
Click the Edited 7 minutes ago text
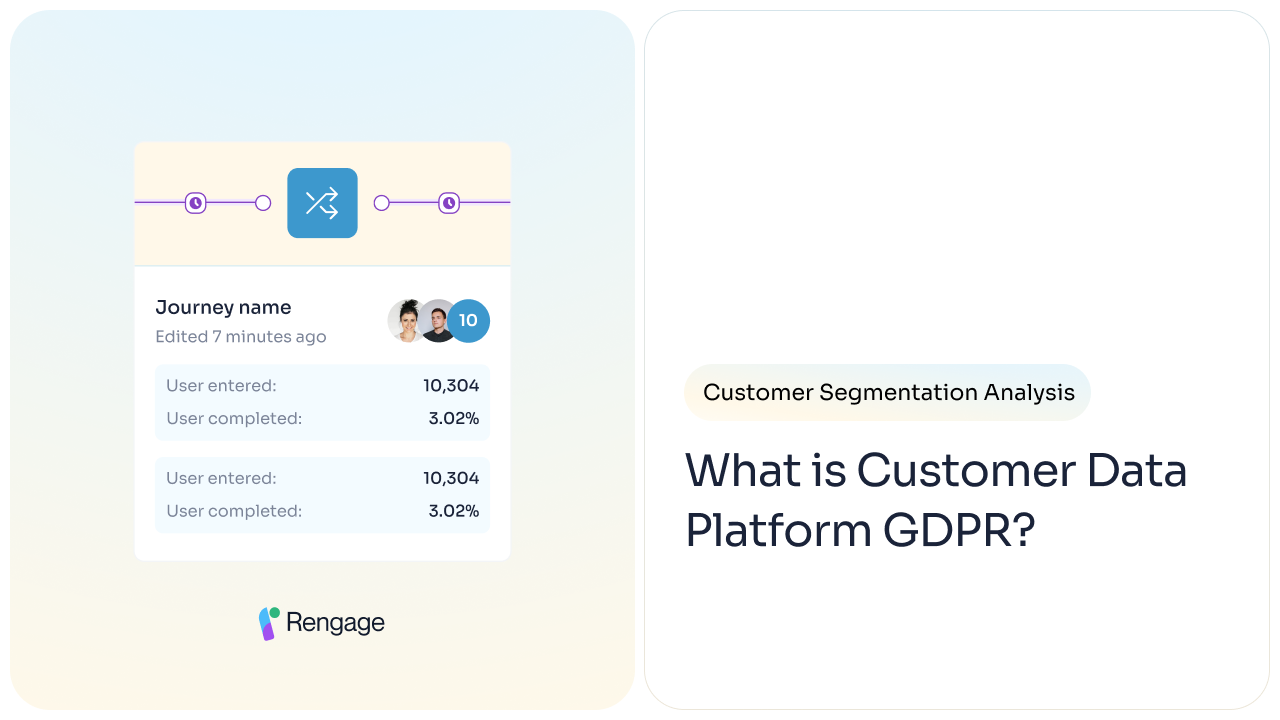241,337
